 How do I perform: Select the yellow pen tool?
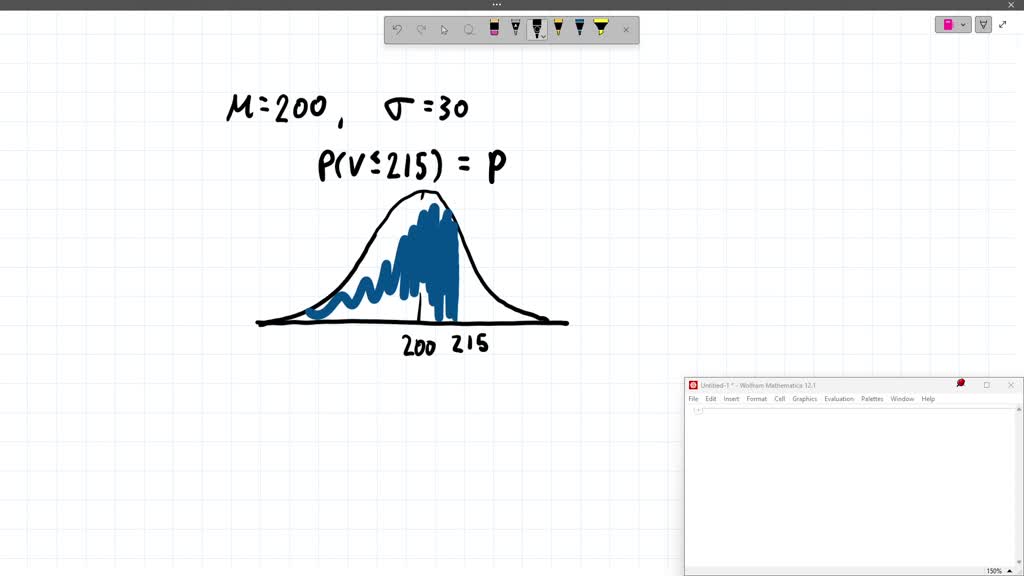pyautogui.click(x=558, y=29)
